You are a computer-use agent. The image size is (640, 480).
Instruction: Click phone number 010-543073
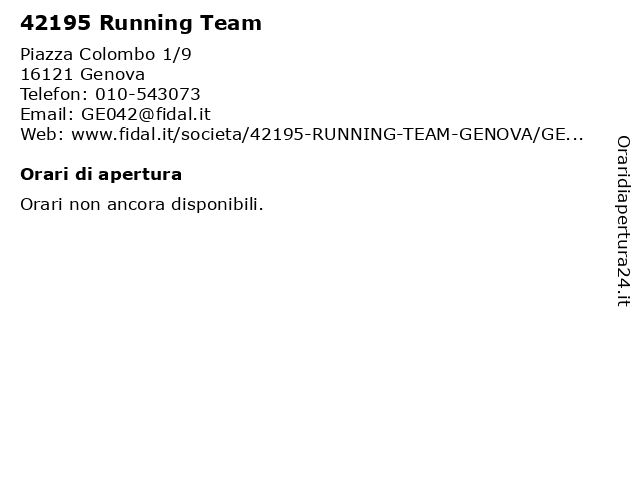pos(148,94)
